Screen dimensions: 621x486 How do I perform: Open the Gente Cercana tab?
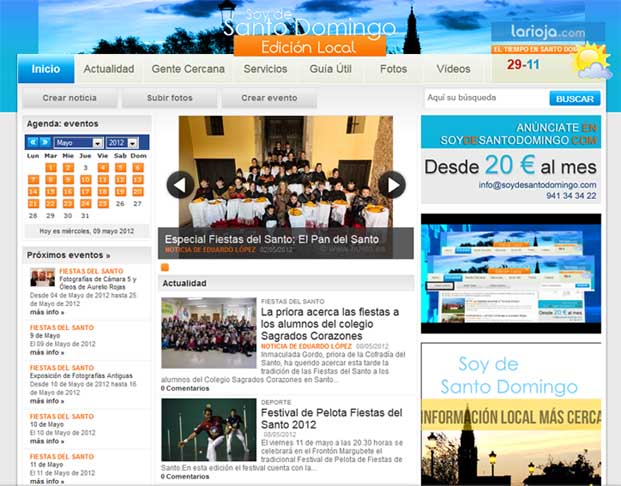tap(188, 69)
